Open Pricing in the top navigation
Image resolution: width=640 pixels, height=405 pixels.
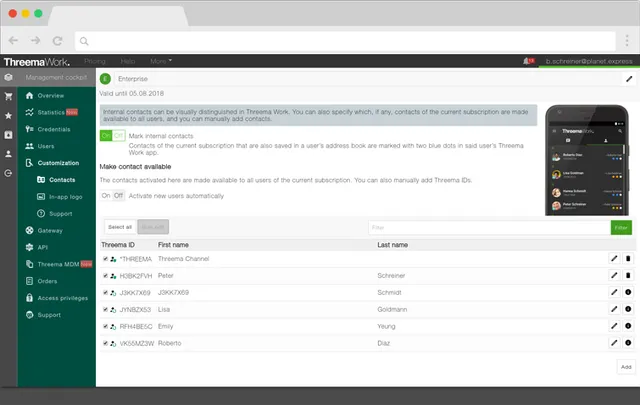click(x=95, y=61)
